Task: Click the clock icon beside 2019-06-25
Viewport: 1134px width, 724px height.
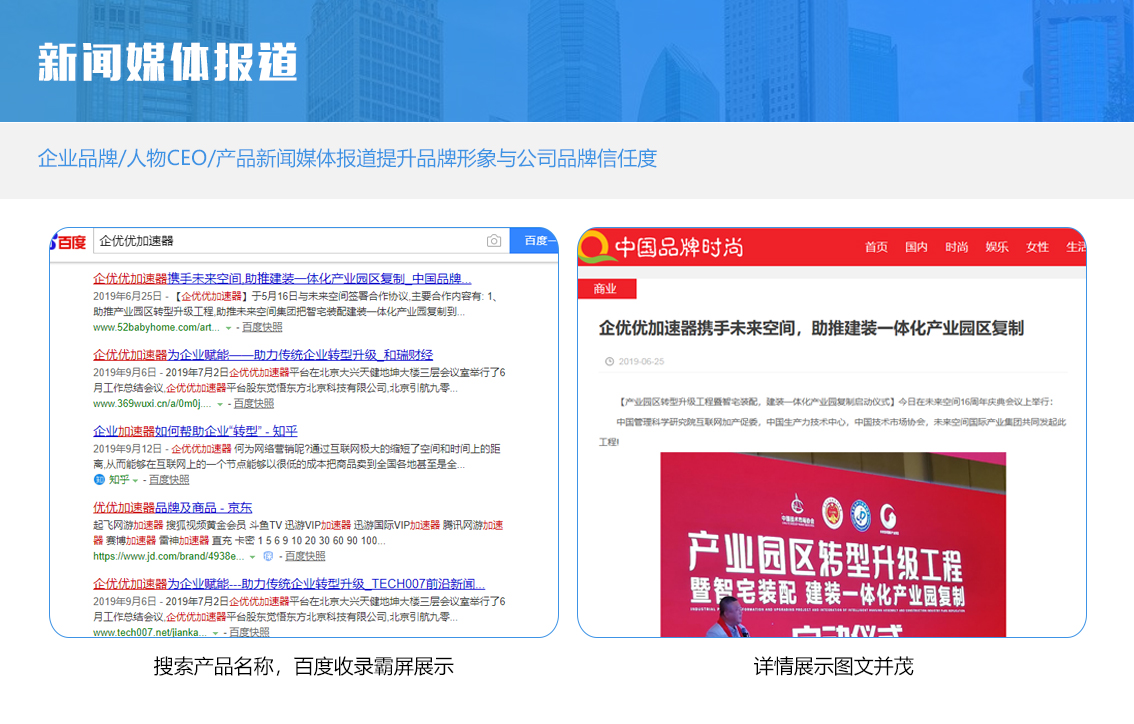Action: 610,361
